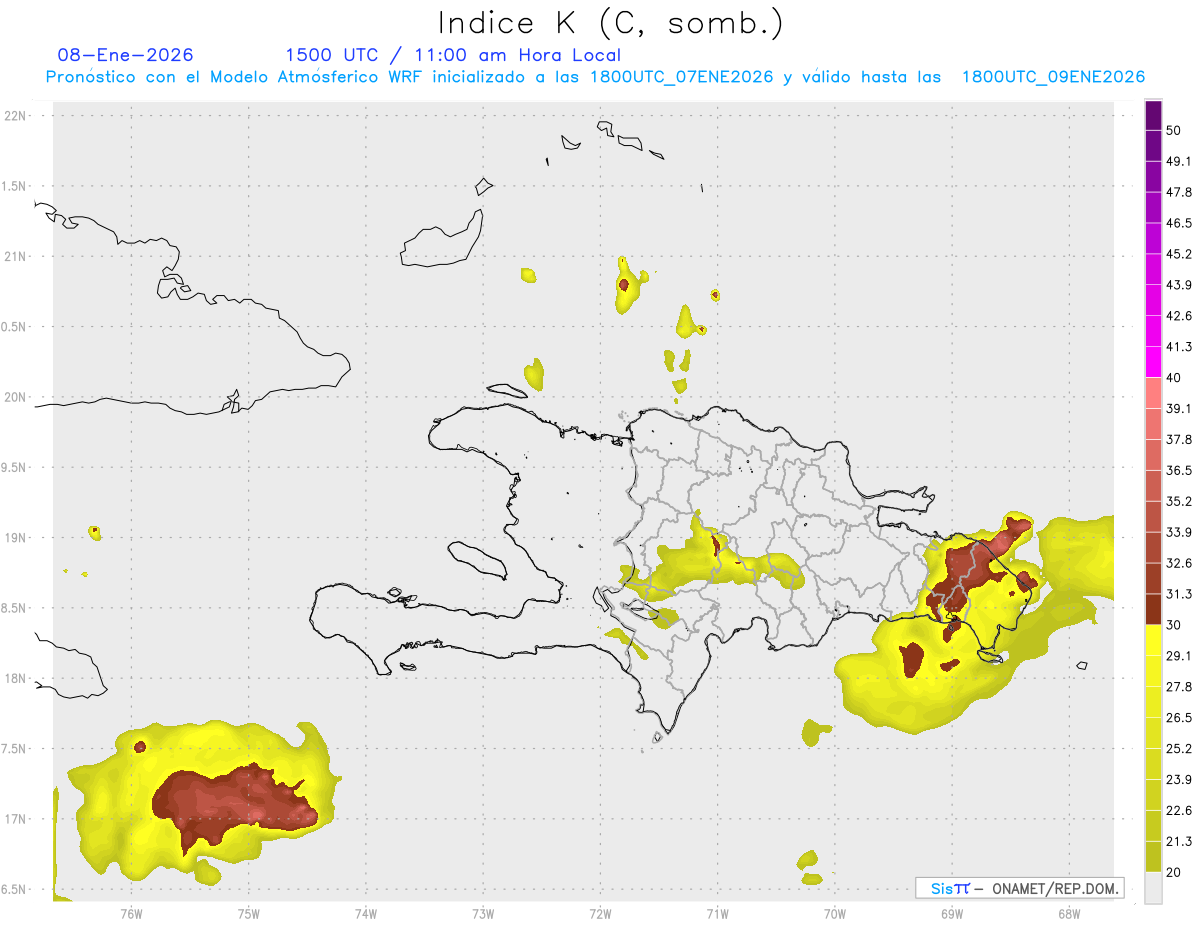This screenshot has height=927, width=1200.
Task: Pick the gray swatch below the 20 label
Action: [1154, 887]
